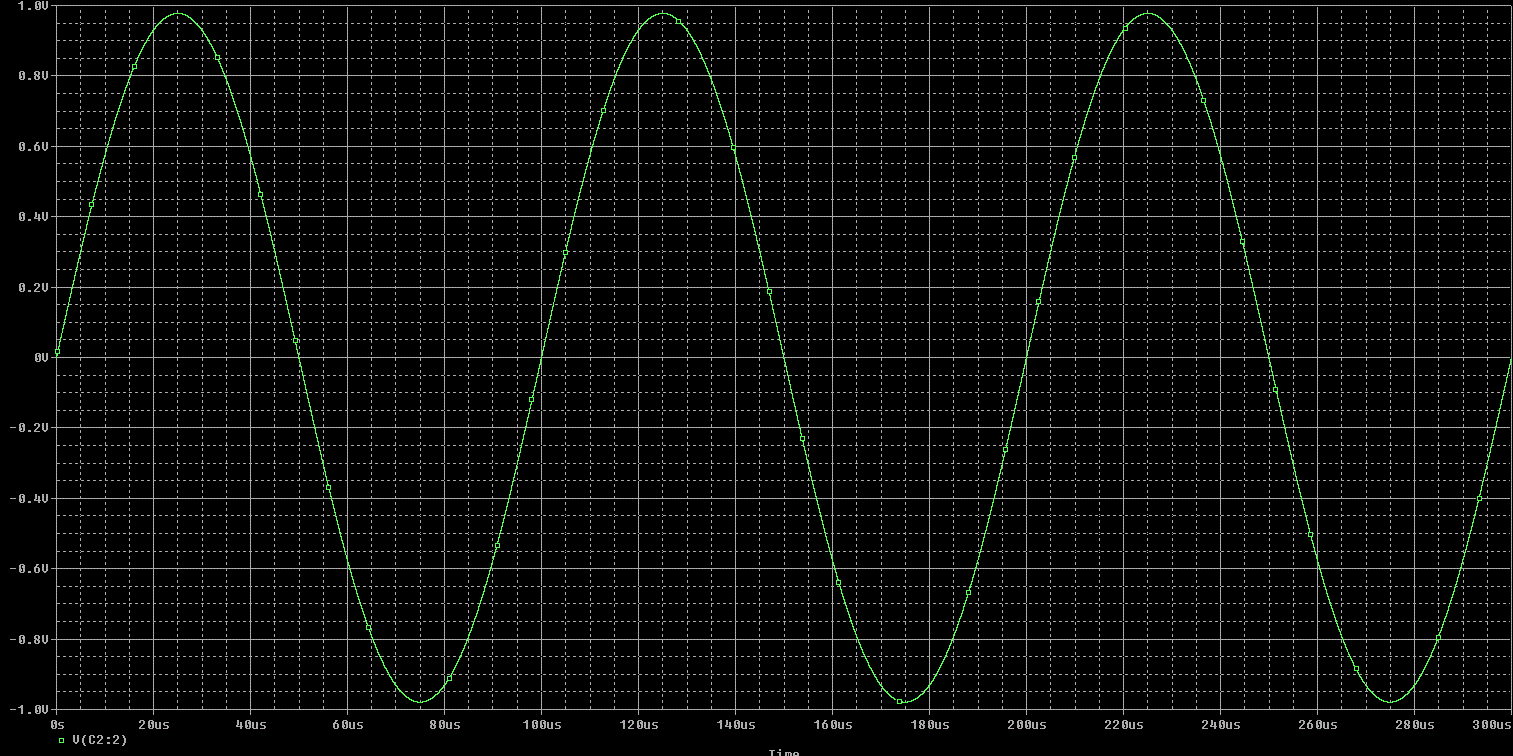
Task: Click the 280us time axis label
Action: coord(1415,724)
